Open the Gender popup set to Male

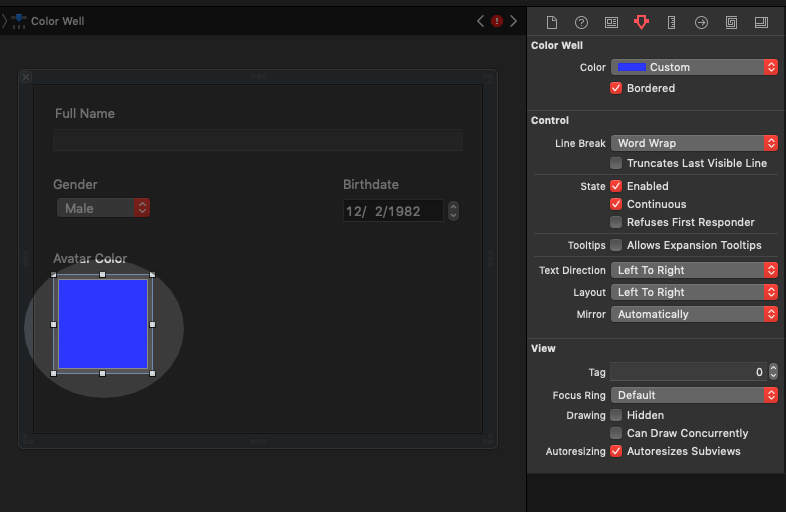coord(103,208)
